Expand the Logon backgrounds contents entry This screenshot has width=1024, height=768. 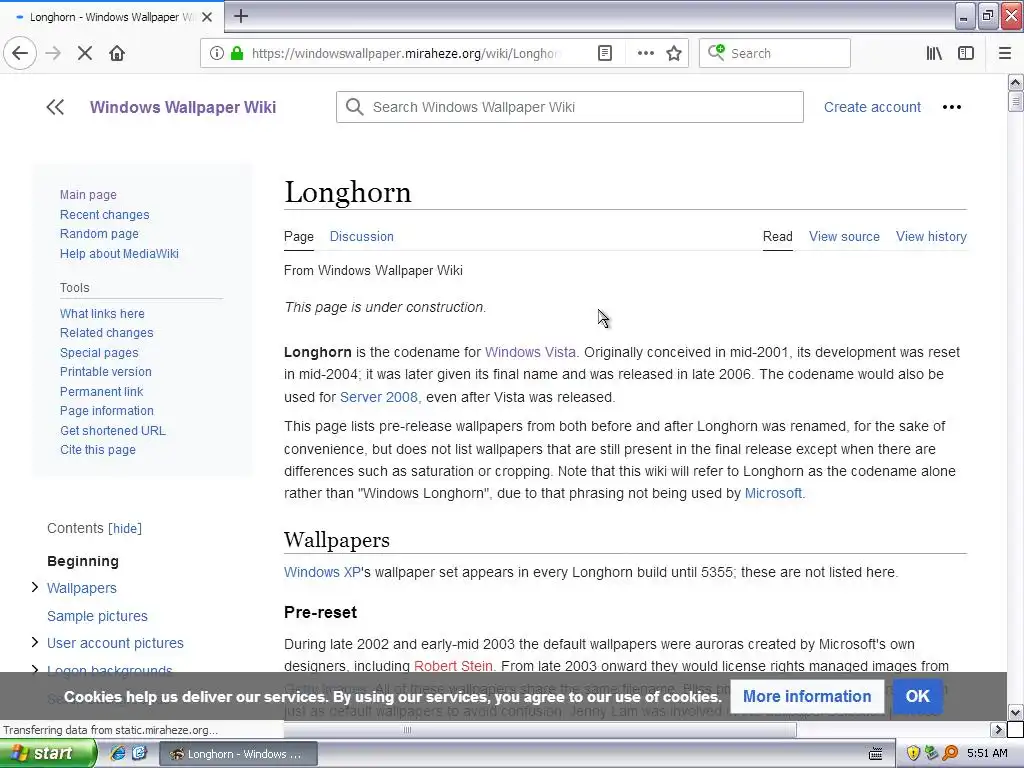(x=35, y=669)
